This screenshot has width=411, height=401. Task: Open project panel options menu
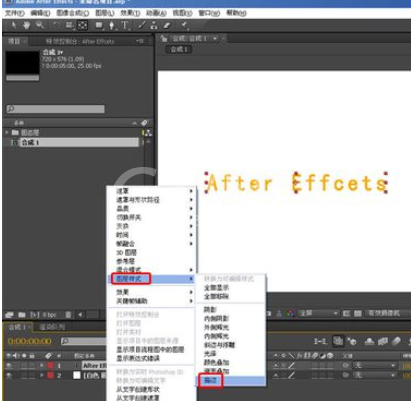point(140,41)
